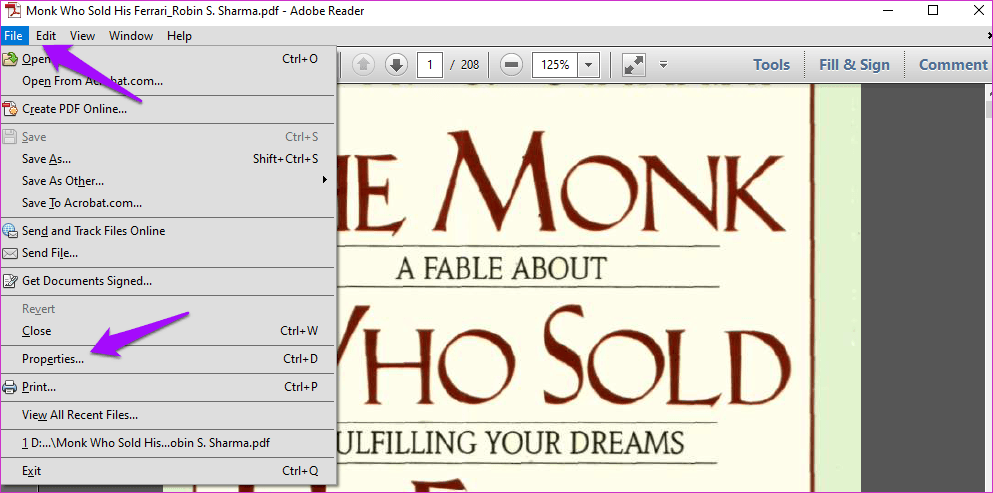Open the small toolbar options dropdown arrow
Image resolution: width=993 pixels, height=493 pixels.
[663, 64]
